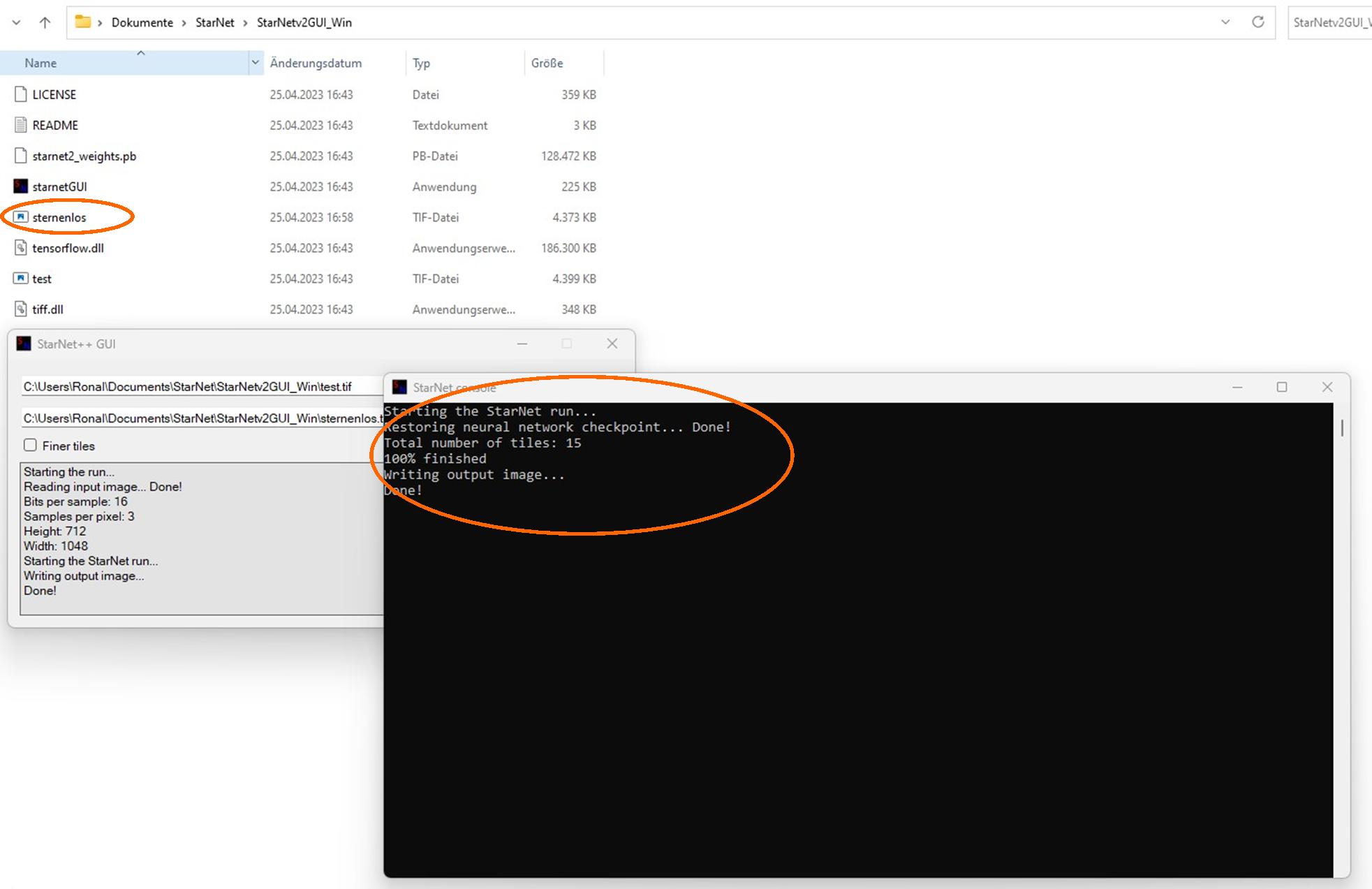The width and height of the screenshot is (1372, 889).
Task: Select the sternenlos TIF file icon
Action: coord(21,217)
